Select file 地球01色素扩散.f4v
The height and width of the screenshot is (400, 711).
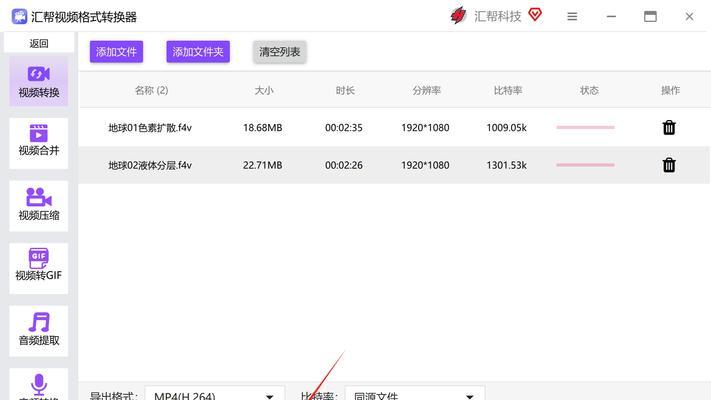click(x=150, y=128)
